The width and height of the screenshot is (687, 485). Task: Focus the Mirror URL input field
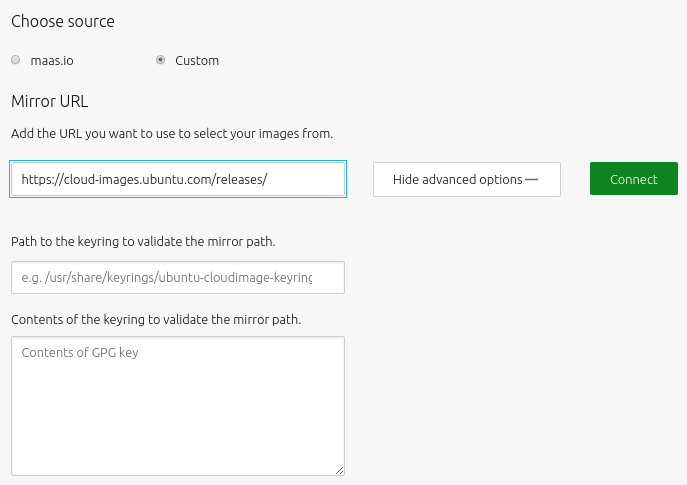pyautogui.click(x=178, y=179)
